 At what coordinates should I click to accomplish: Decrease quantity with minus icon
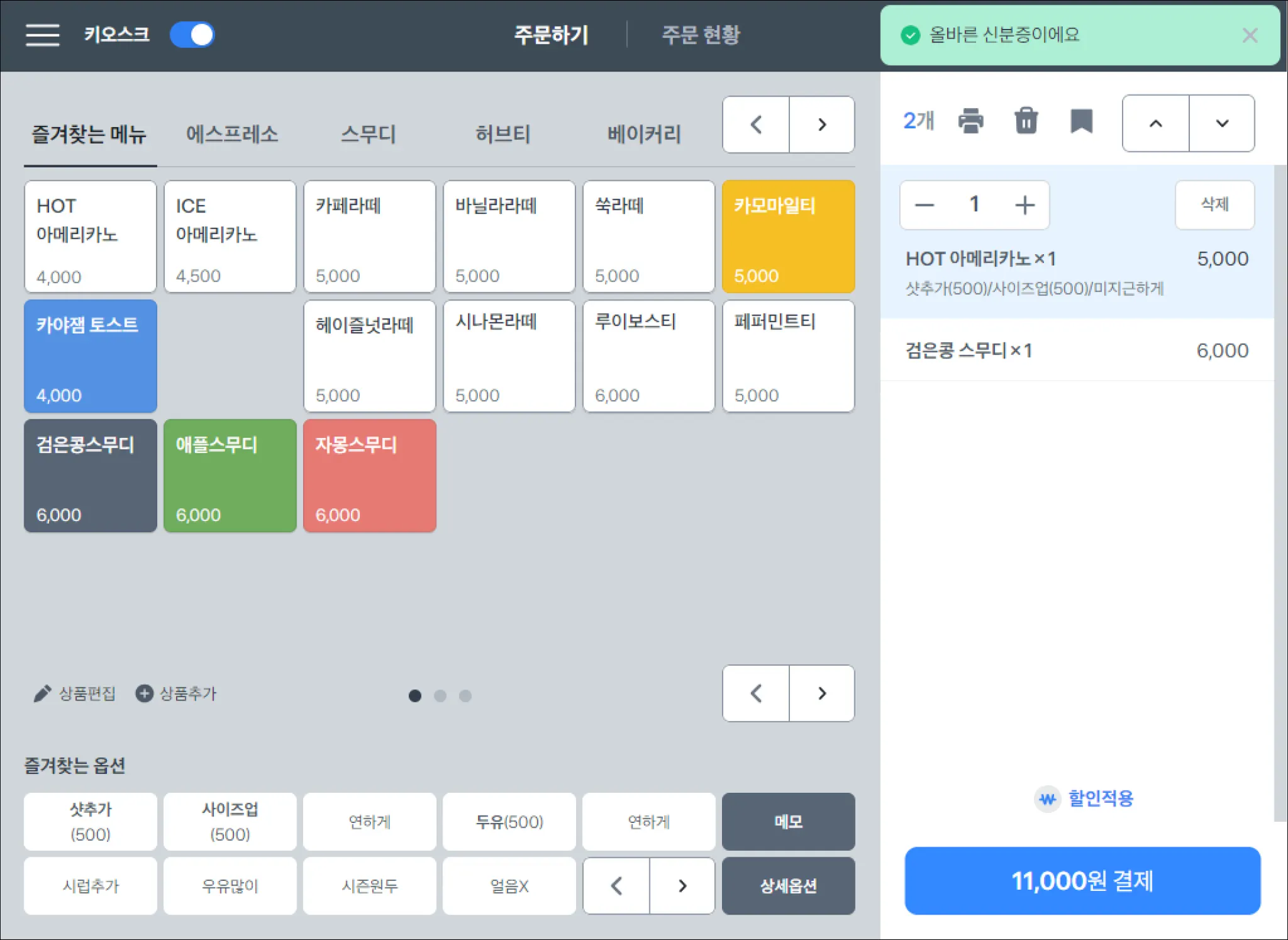point(924,205)
